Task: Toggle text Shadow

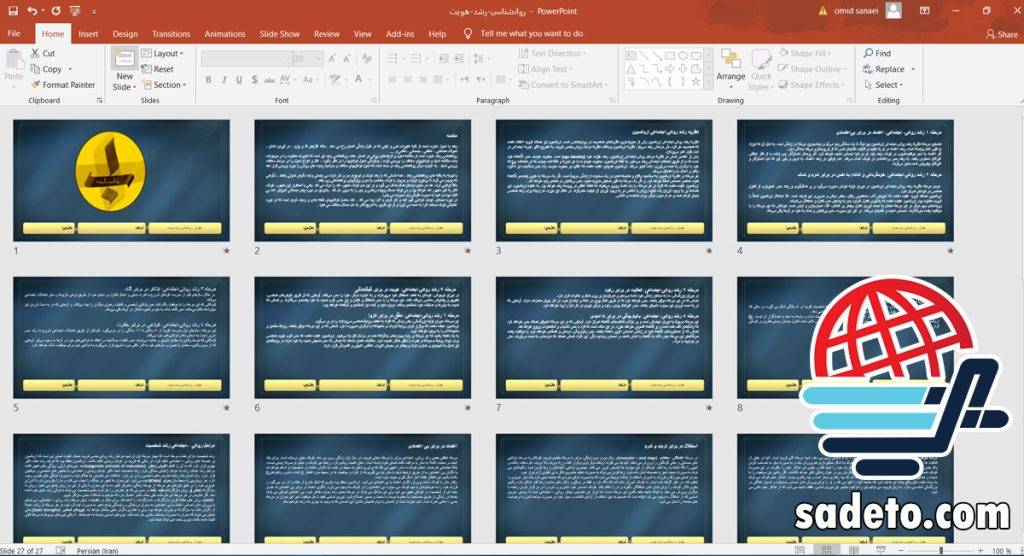Action: click(254, 79)
